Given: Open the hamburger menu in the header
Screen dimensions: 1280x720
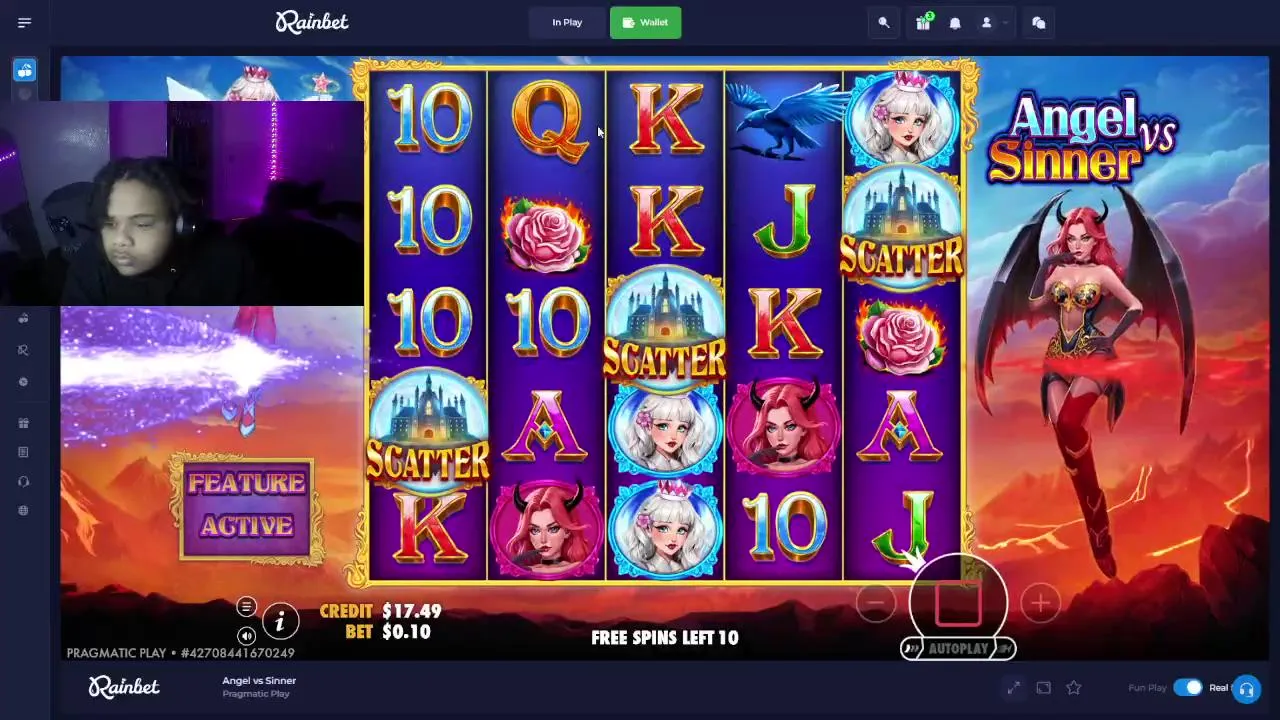Looking at the screenshot, I should (24, 22).
